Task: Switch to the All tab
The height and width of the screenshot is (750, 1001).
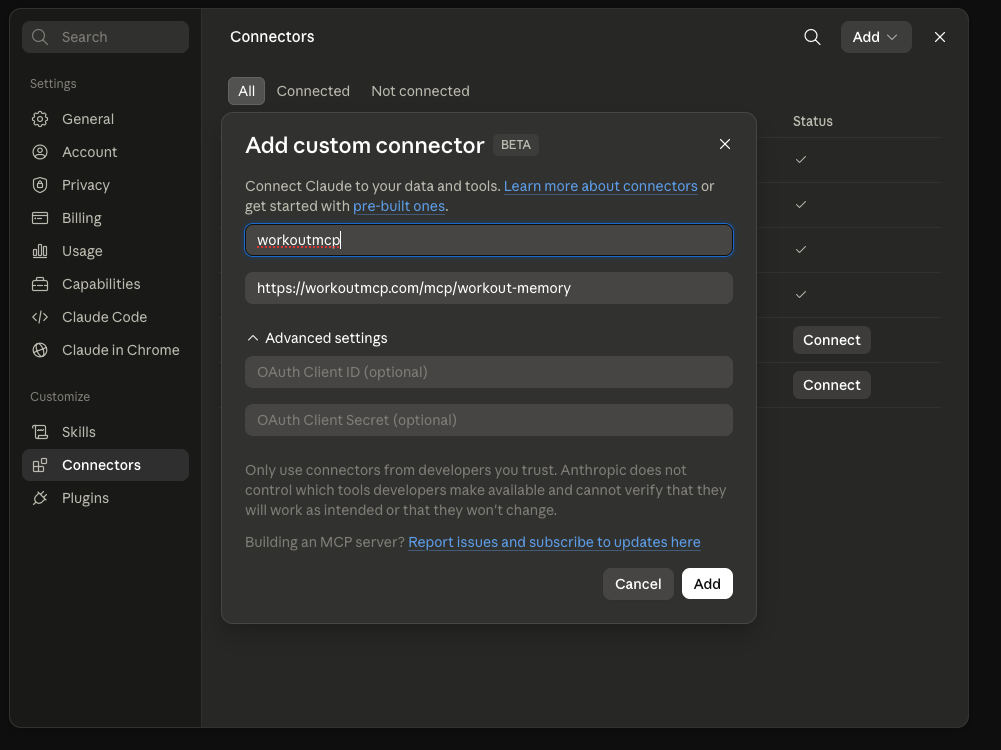Action: [246, 91]
